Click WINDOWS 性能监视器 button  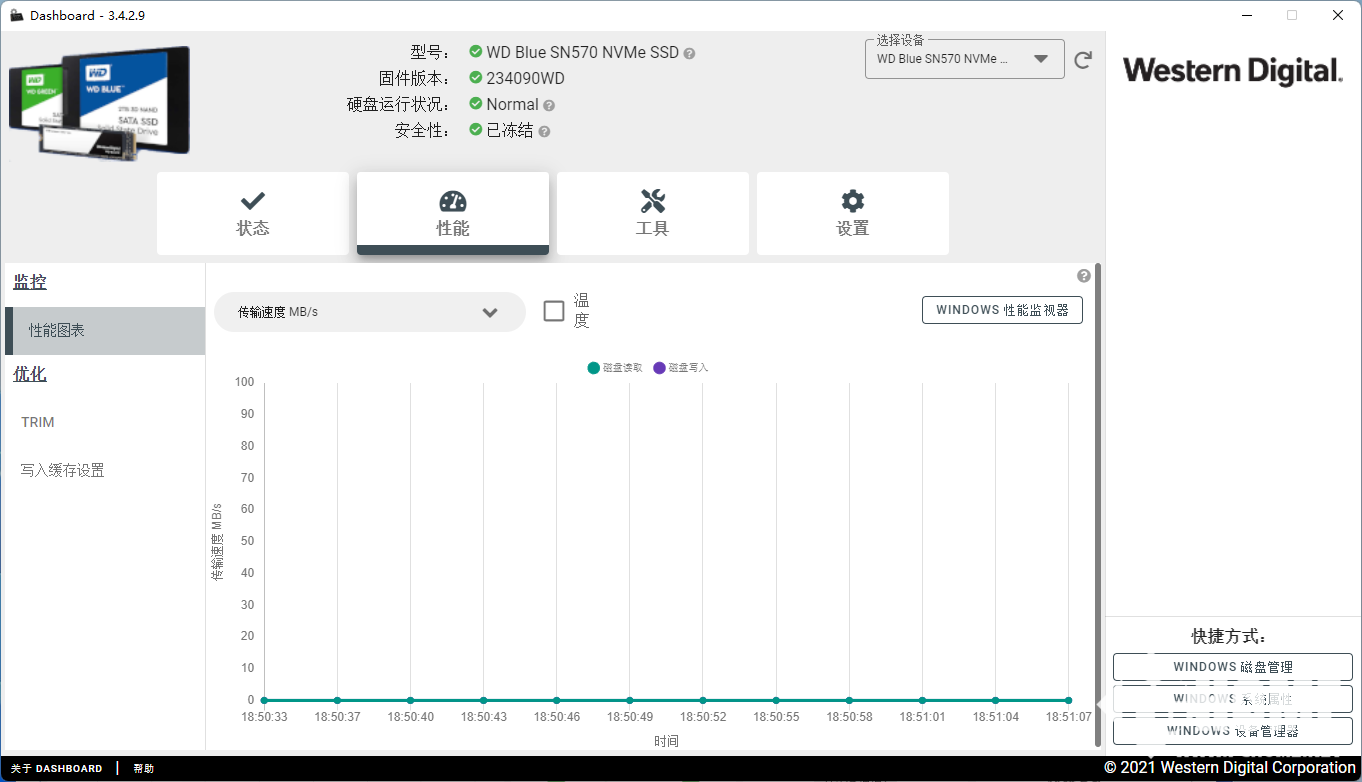coord(1002,310)
